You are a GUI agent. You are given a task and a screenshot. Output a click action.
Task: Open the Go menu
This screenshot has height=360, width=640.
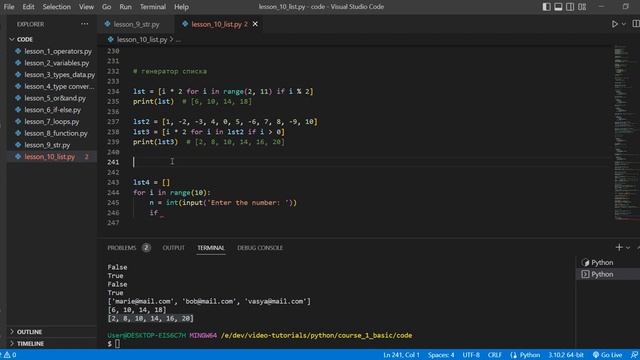point(107,7)
